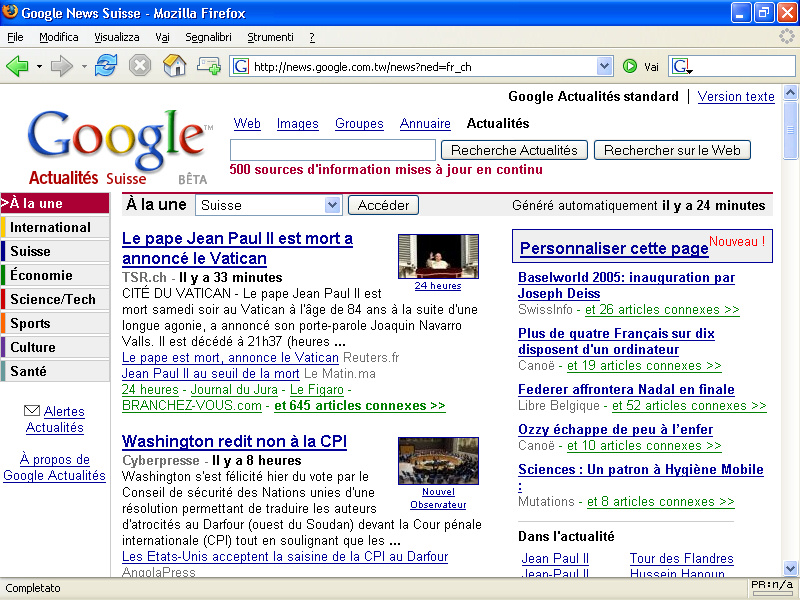Select the Santé news section
The image size is (800, 600).
tap(55, 371)
